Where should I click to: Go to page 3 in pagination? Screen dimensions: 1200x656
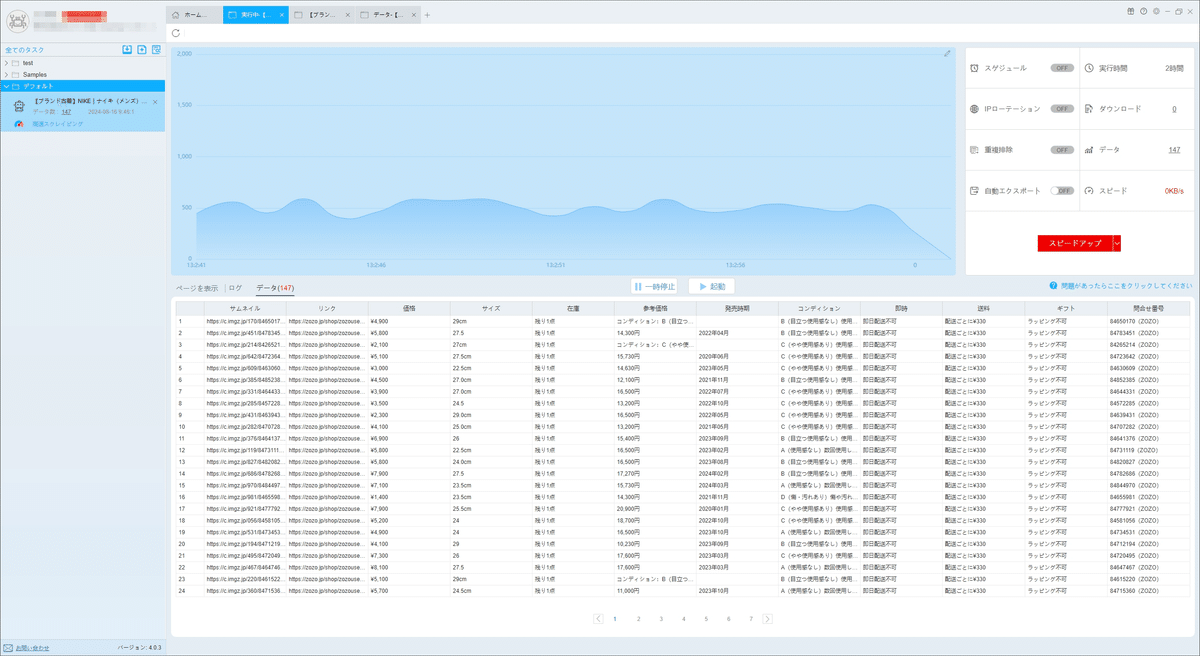click(661, 619)
